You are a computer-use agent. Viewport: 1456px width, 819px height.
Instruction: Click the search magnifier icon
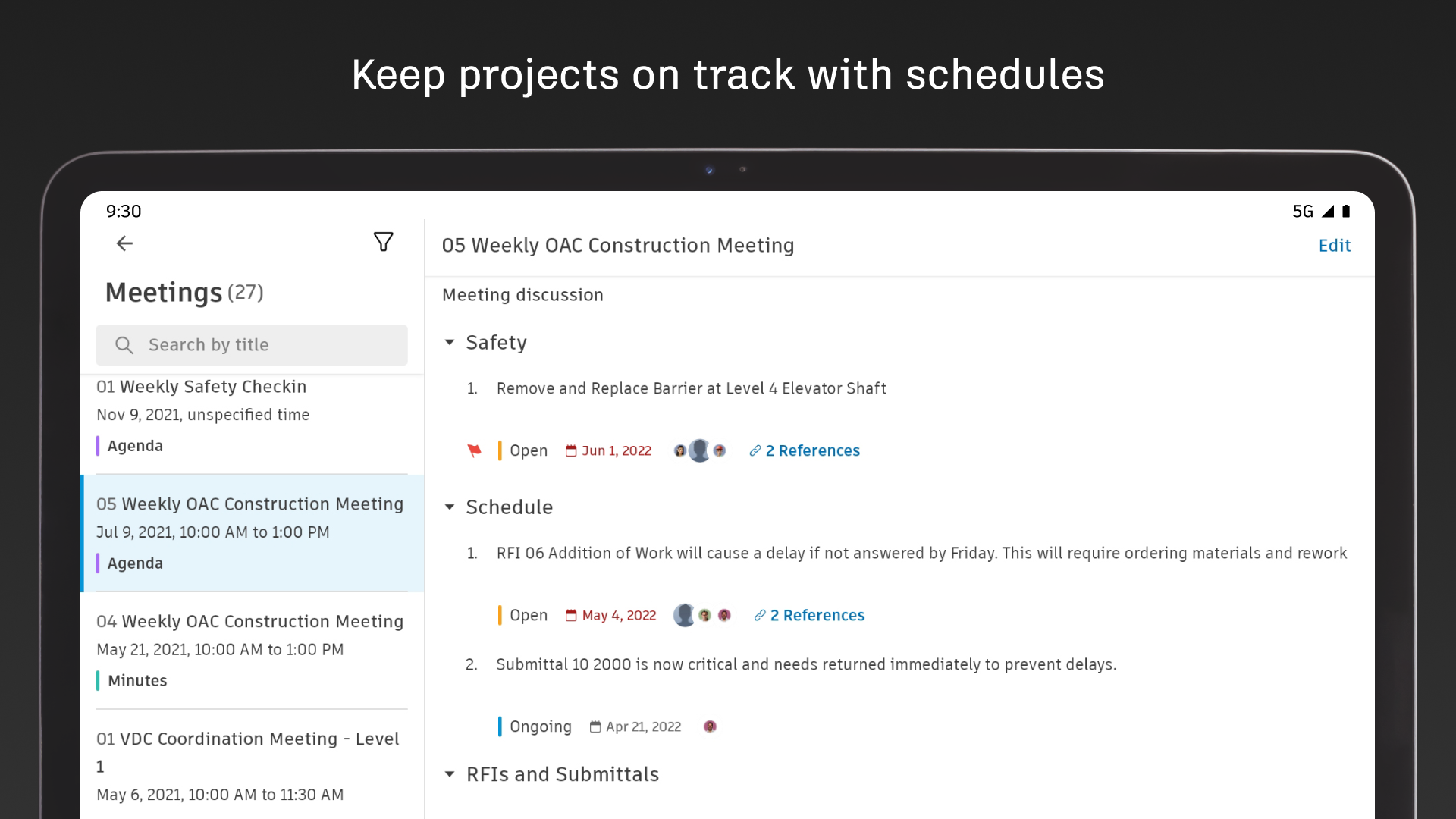click(x=124, y=346)
